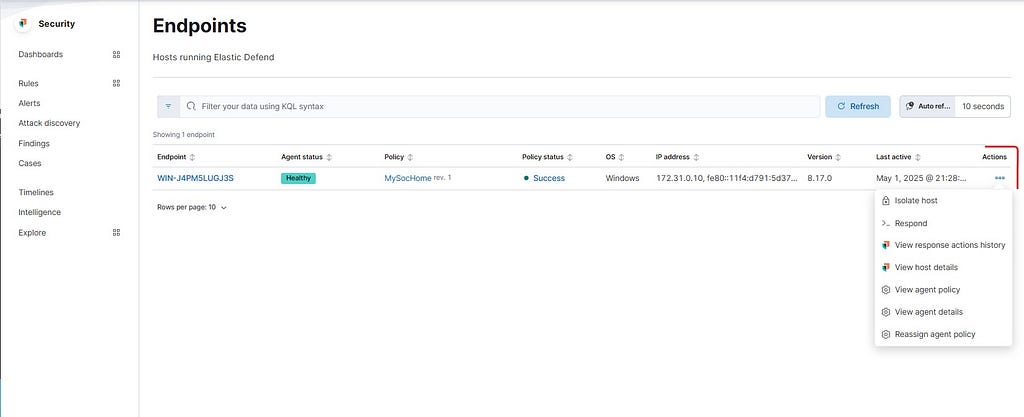Screen dimensions: 1024x417
Task: Open Attack discovery in the sidebar
Action: (x=49, y=123)
